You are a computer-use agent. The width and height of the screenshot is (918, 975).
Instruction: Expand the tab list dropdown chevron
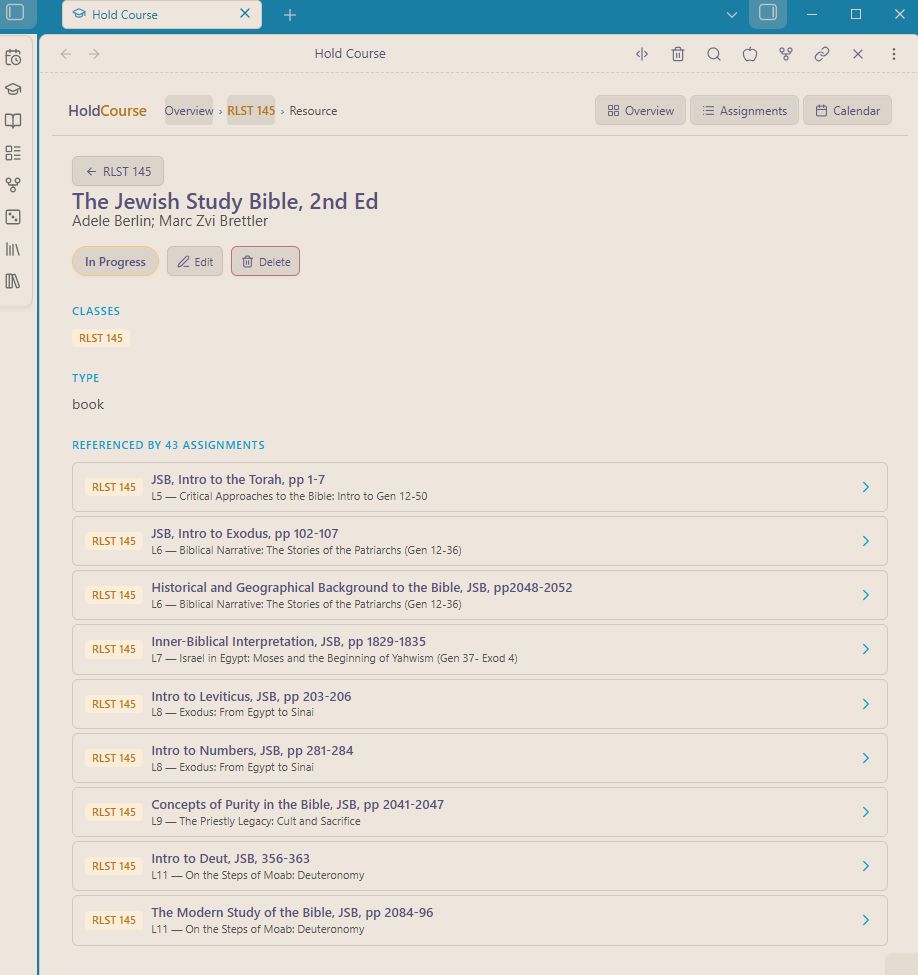pyautogui.click(x=732, y=14)
